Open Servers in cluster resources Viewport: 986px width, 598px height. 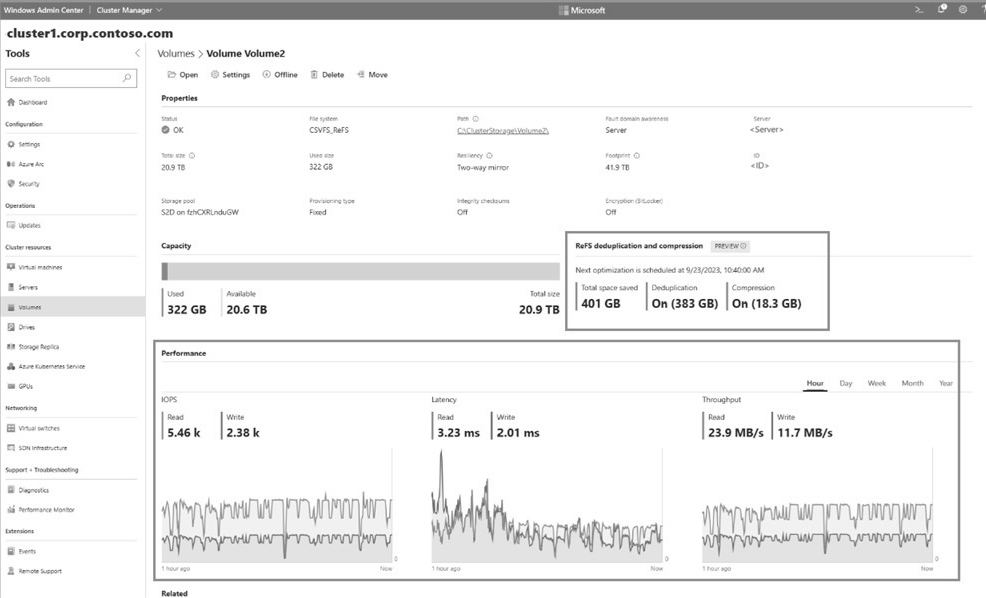click(x=23, y=287)
